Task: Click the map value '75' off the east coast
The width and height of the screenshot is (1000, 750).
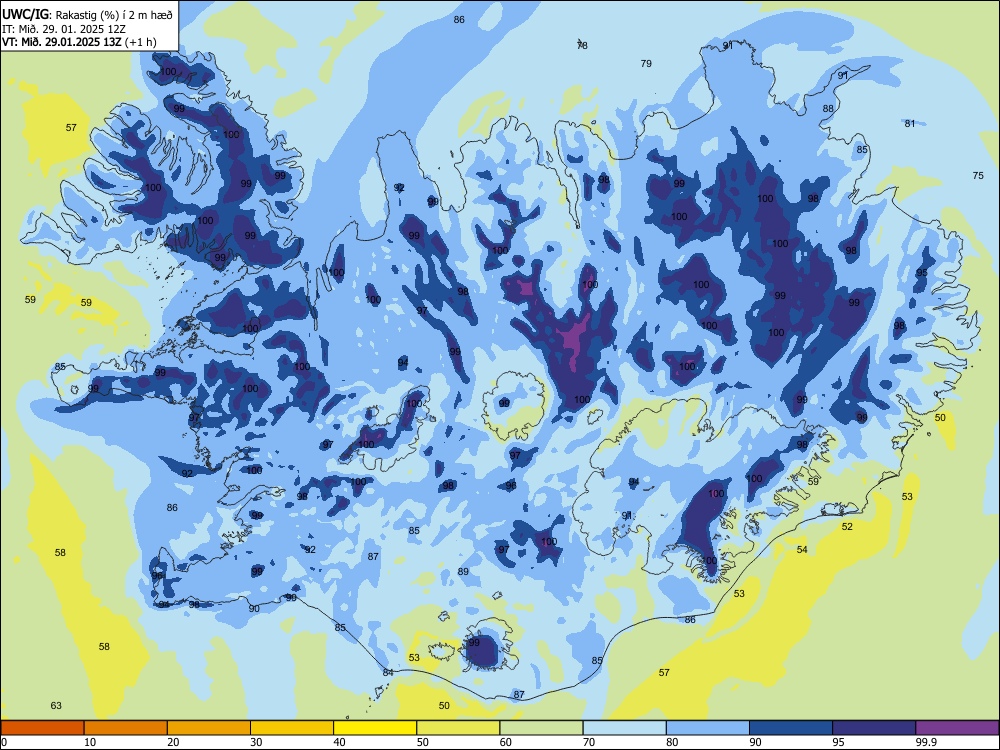Action: point(978,175)
